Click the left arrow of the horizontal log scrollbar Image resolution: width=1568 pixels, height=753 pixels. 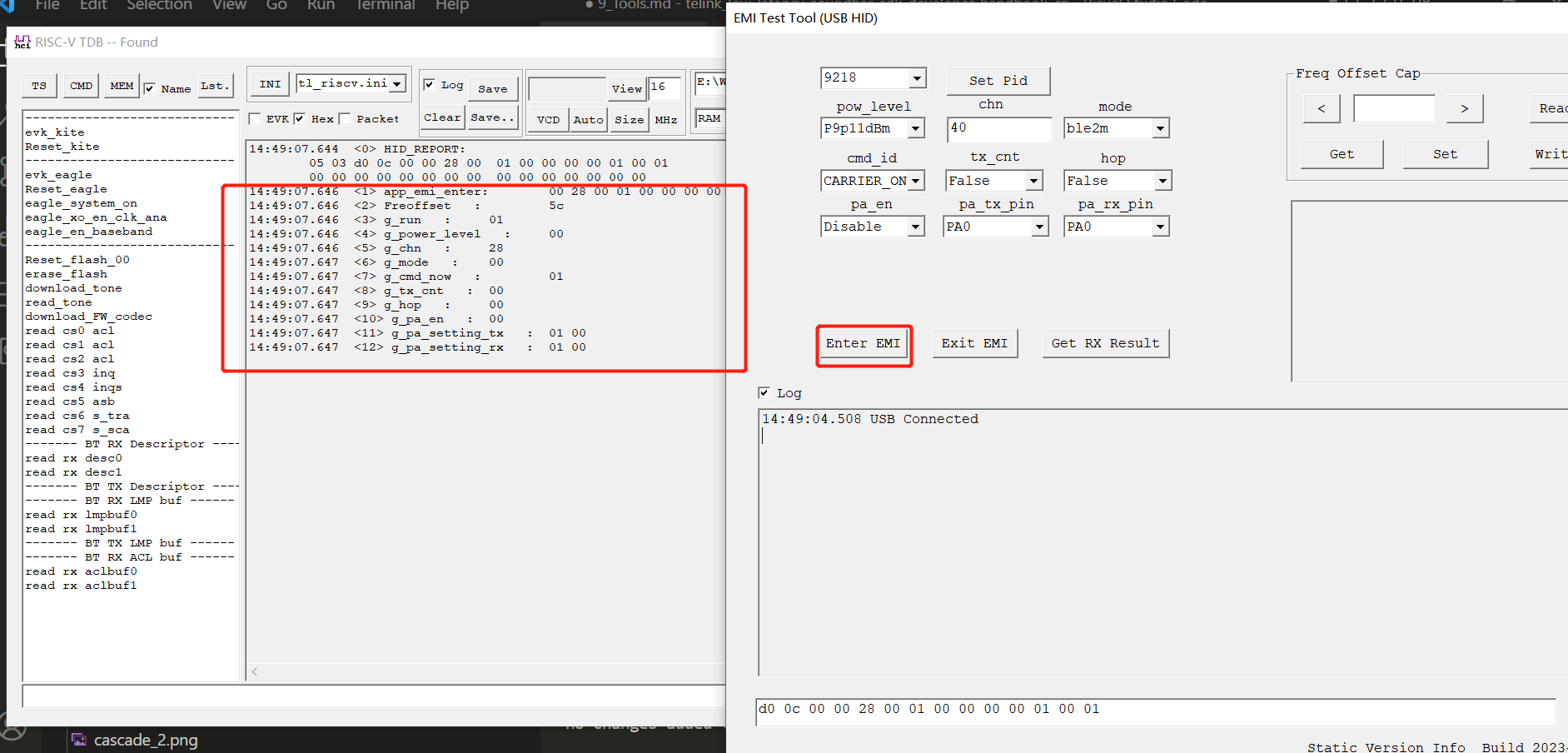[255, 671]
